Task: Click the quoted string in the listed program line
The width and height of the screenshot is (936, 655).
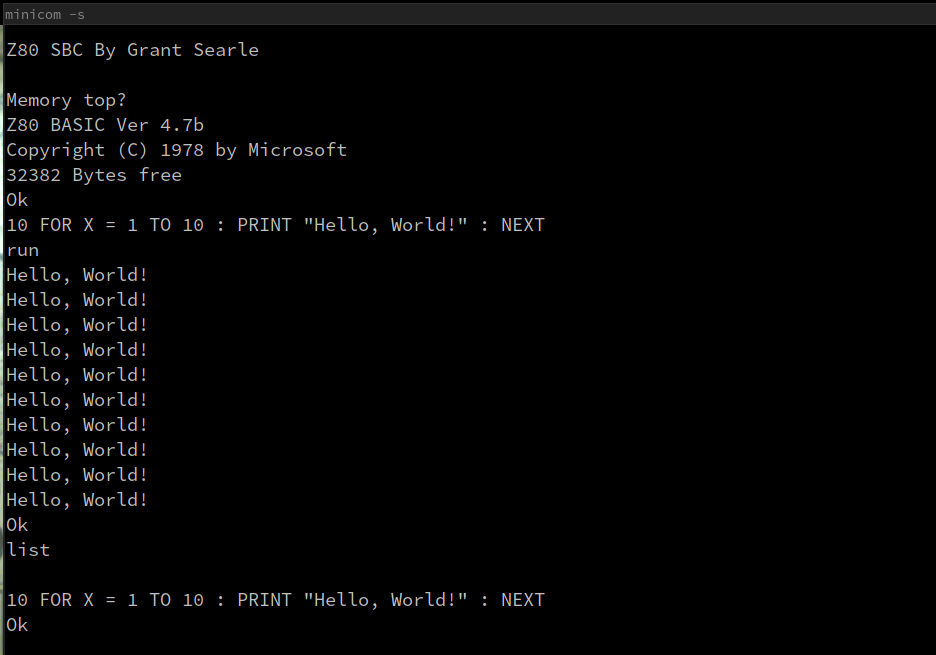Action: point(385,600)
